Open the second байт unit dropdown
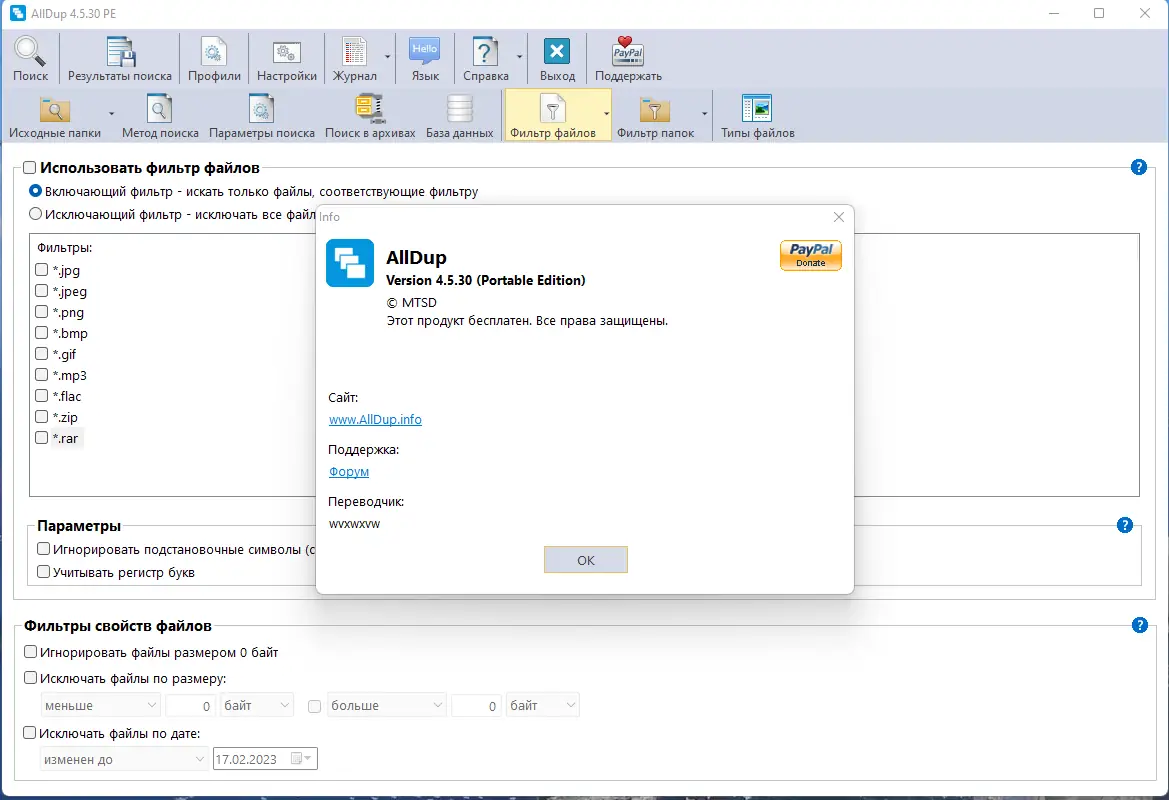 pos(543,705)
